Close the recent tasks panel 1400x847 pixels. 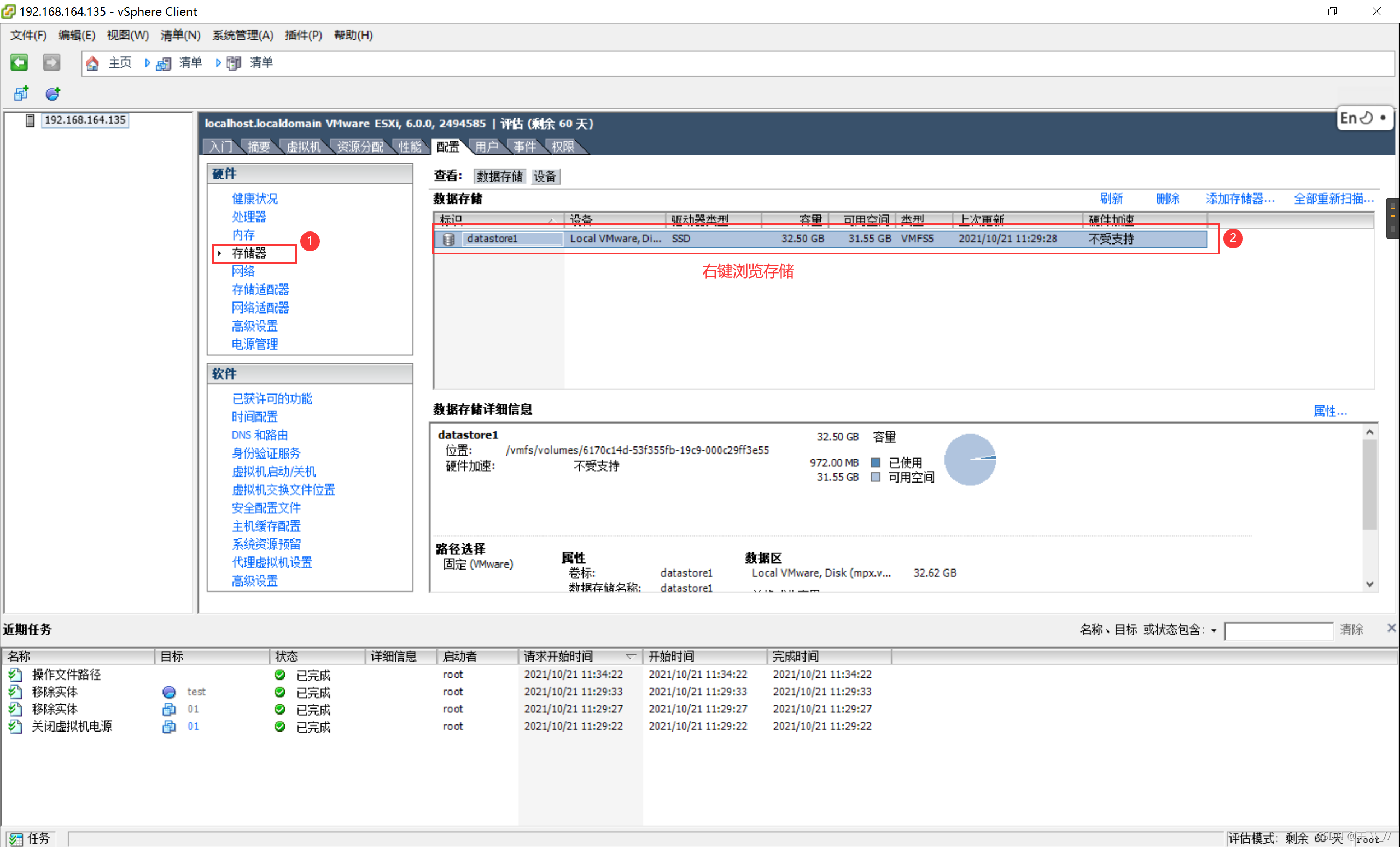[x=1391, y=628]
